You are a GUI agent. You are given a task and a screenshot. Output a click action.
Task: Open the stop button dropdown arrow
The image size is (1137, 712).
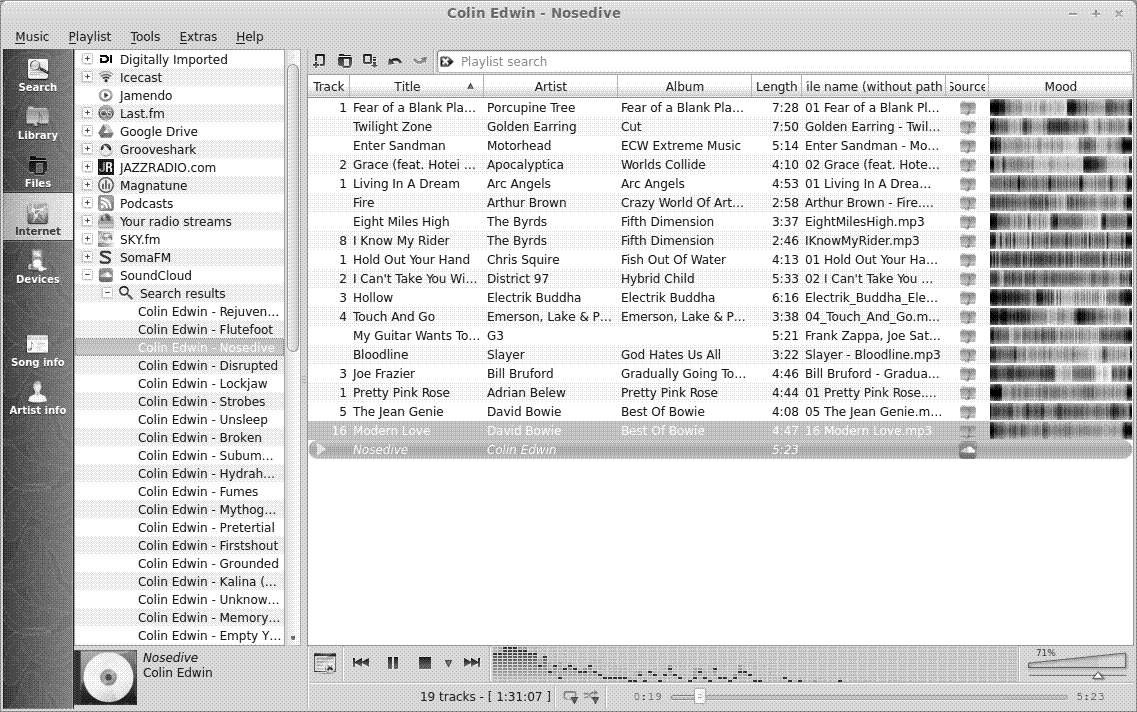click(x=448, y=663)
